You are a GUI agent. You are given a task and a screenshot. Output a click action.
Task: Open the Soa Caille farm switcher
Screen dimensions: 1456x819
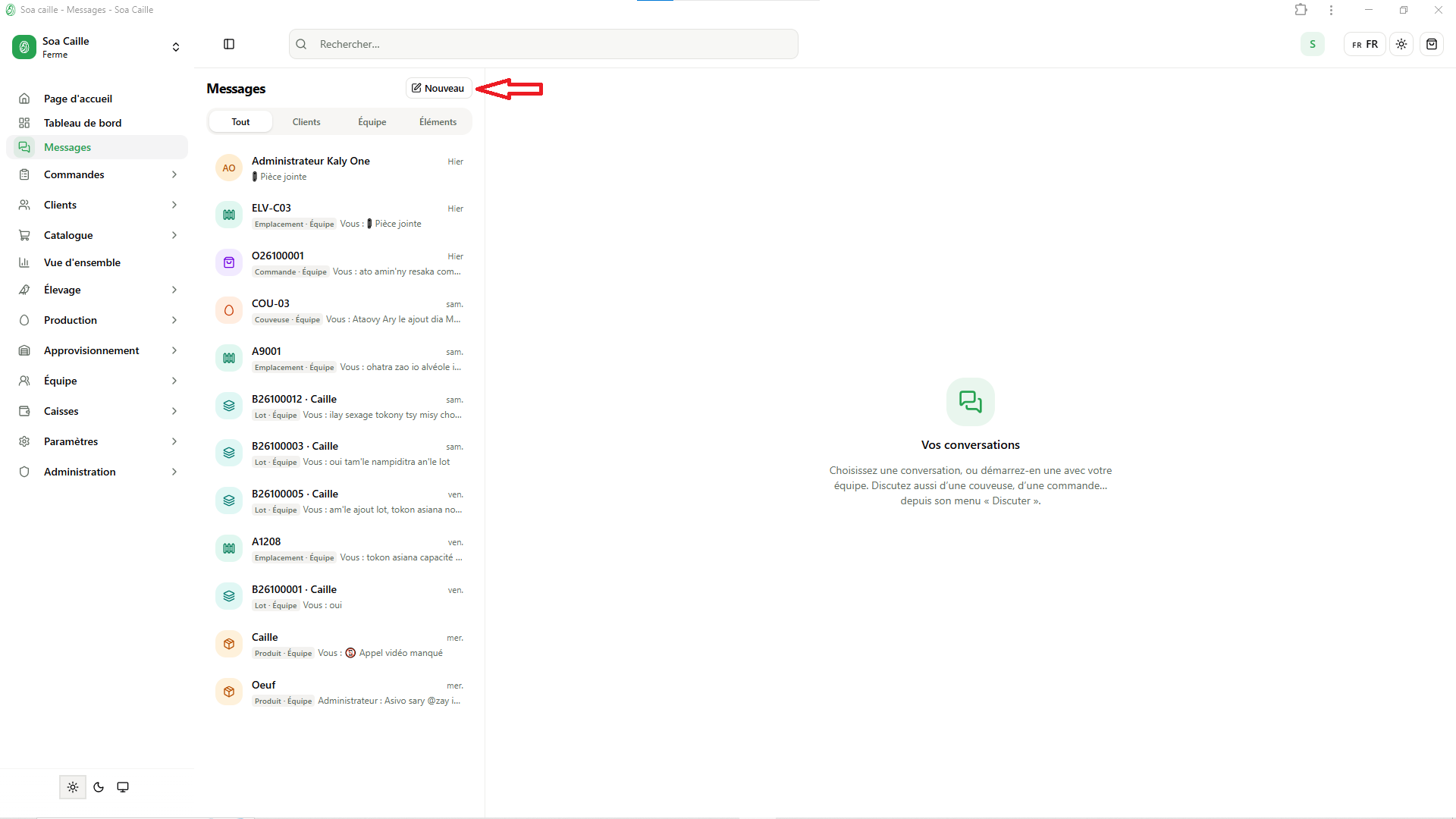tap(97, 47)
